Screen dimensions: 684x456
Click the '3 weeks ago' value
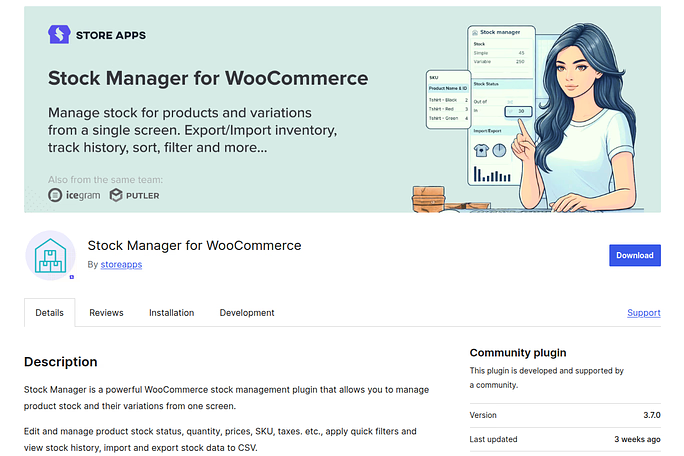pyautogui.click(x=637, y=439)
